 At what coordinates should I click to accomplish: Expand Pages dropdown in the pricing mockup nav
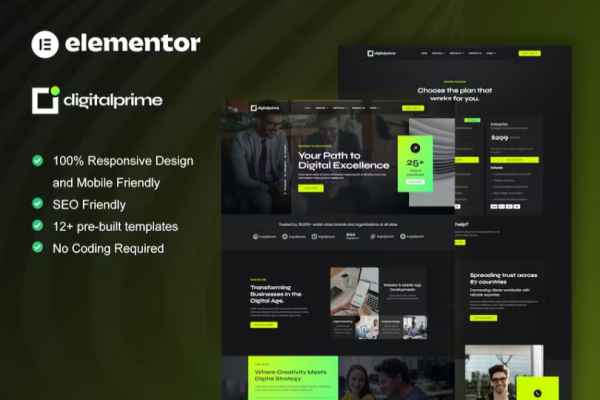[x=491, y=53]
